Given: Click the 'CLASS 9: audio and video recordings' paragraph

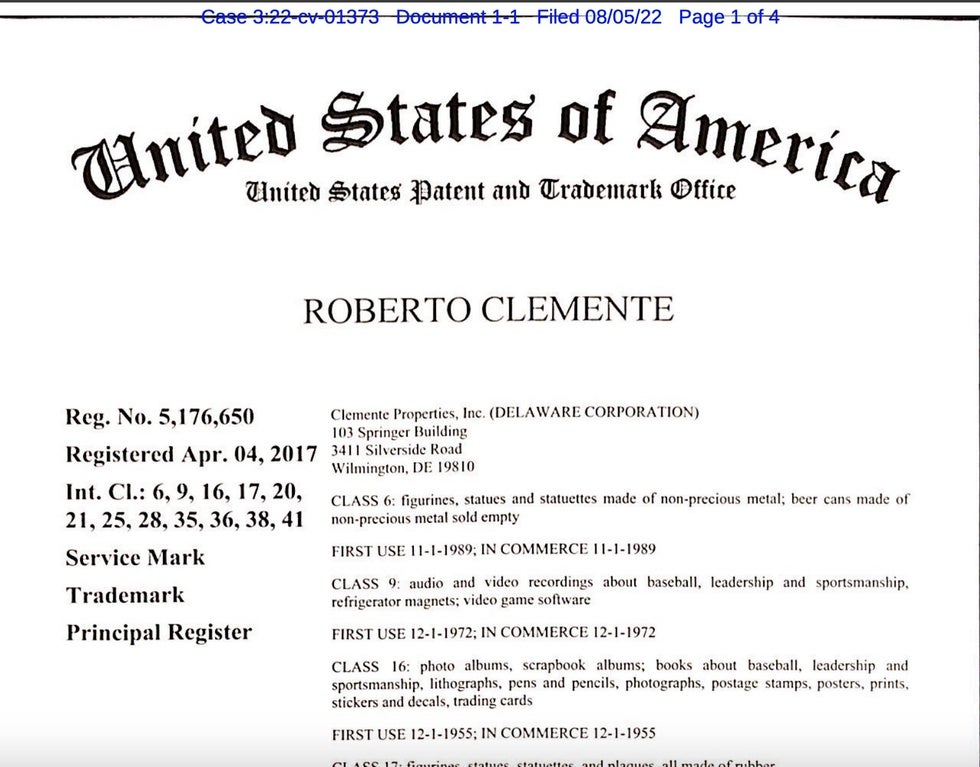Looking at the screenshot, I should (x=620, y=591).
